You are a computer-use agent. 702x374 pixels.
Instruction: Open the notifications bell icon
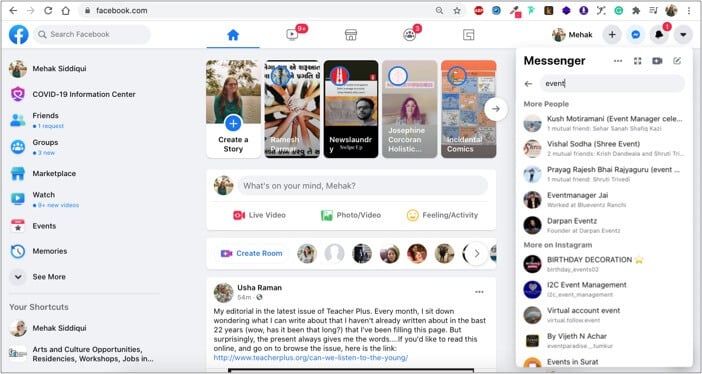(x=659, y=34)
